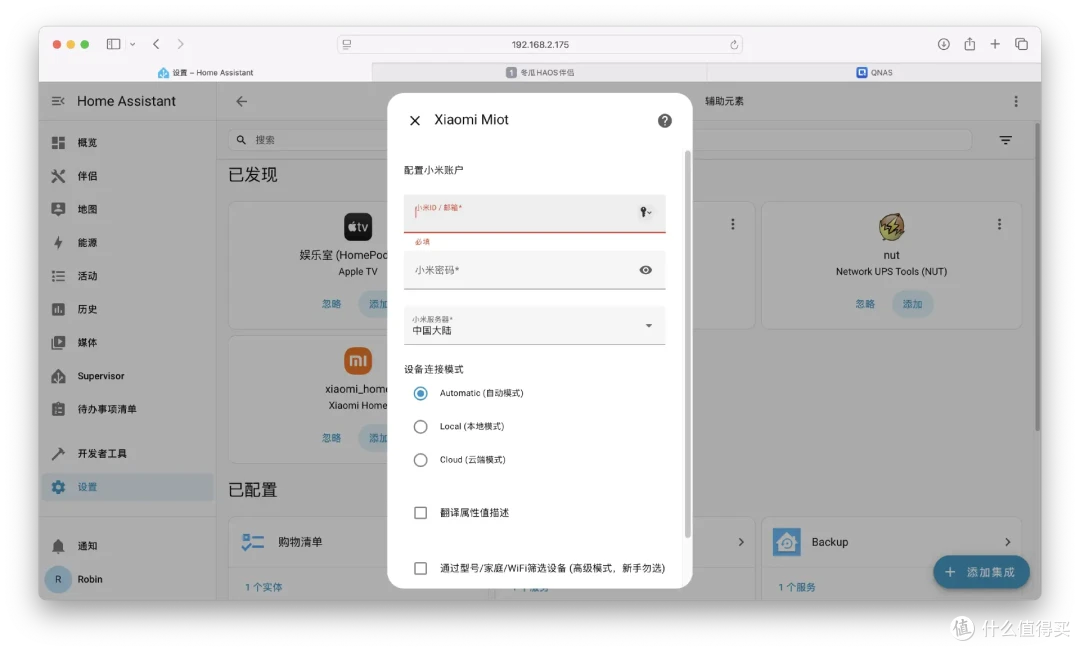The width and height of the screenshot is (1080, 651).
Task: Expand the card chevron left of Backup
Action: (x=741, y=542)
